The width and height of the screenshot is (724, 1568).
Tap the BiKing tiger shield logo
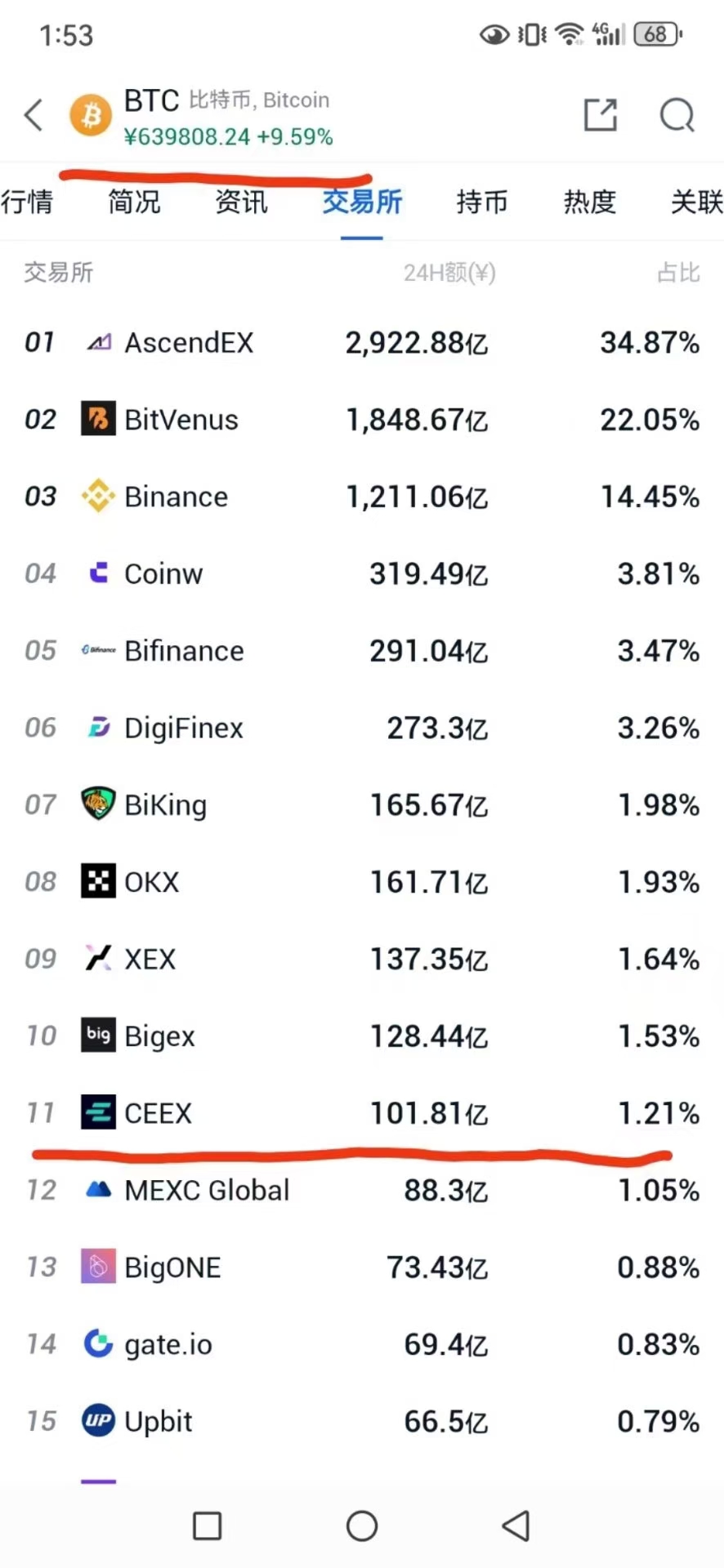click(x=98, y=804)
